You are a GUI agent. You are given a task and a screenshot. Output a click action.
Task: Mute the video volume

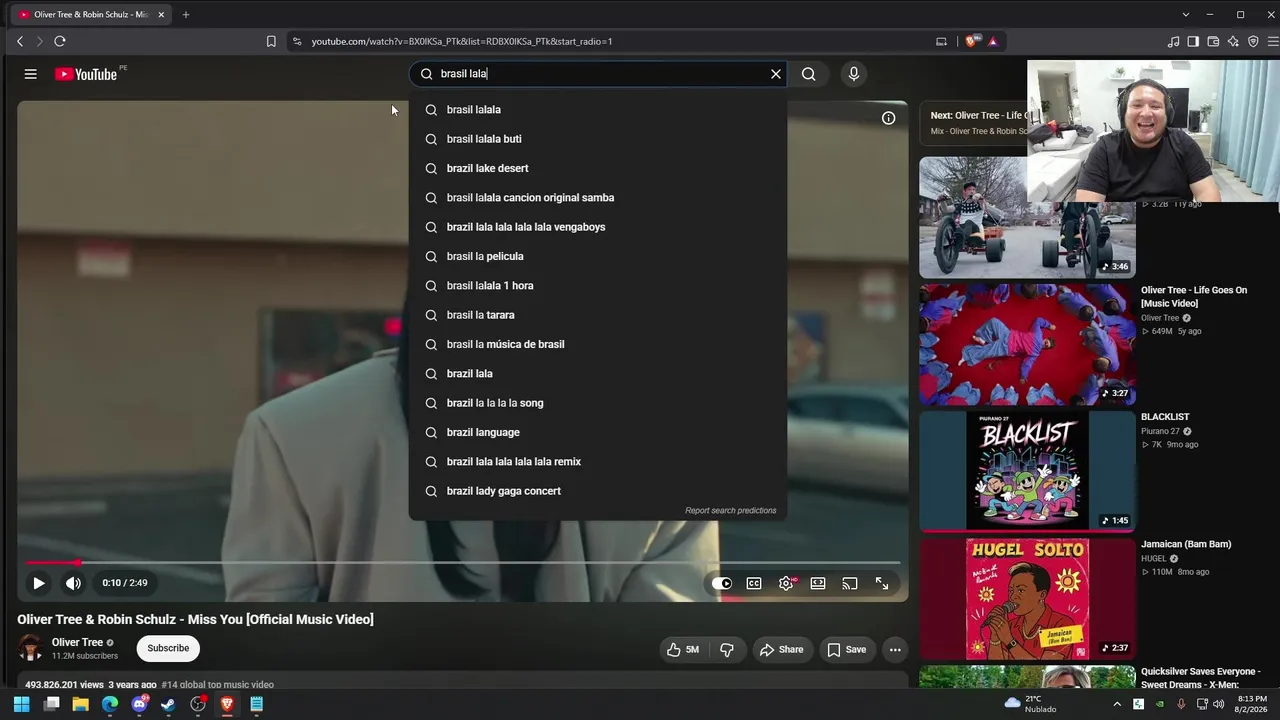click(73, 583)
